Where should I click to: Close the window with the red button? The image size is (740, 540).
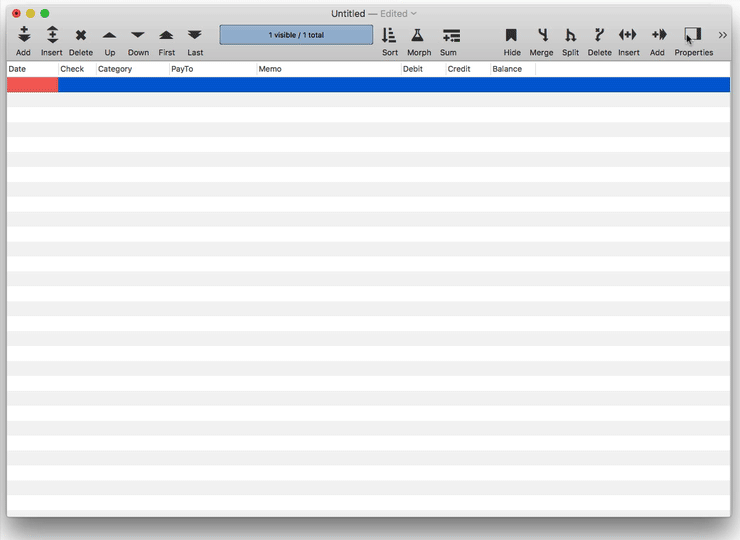[17, 14]
